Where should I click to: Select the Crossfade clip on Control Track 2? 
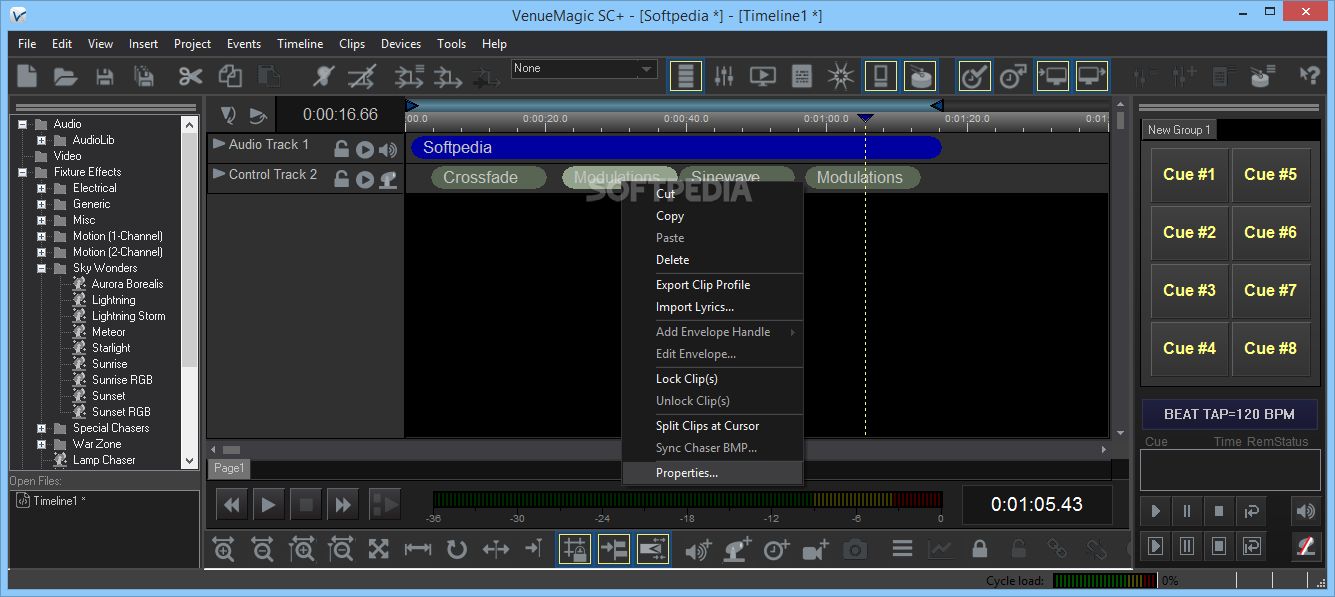pyautogui.click(x=489, y=178)
